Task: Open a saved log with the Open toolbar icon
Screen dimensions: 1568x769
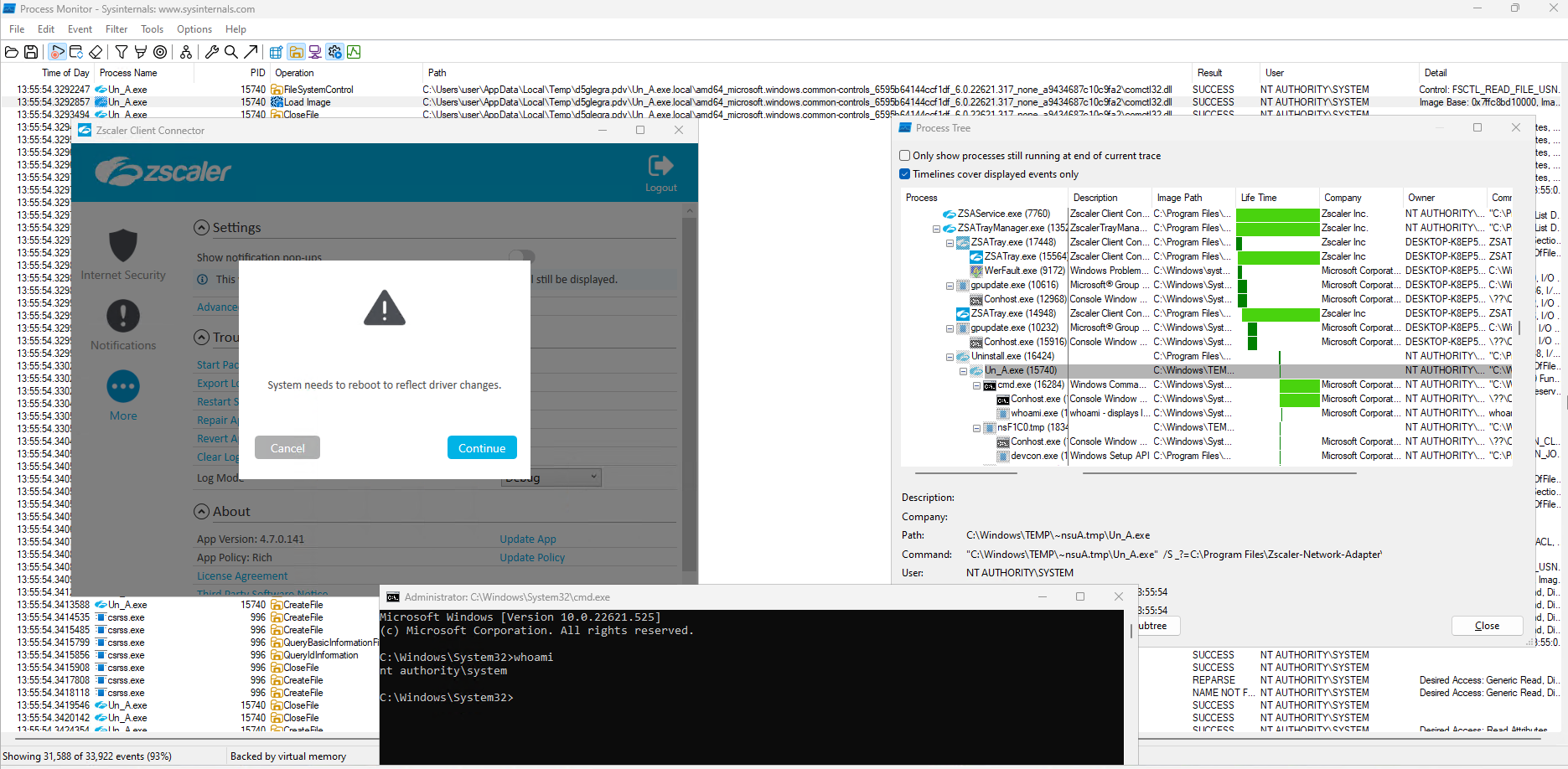Action: coord(12,52)
